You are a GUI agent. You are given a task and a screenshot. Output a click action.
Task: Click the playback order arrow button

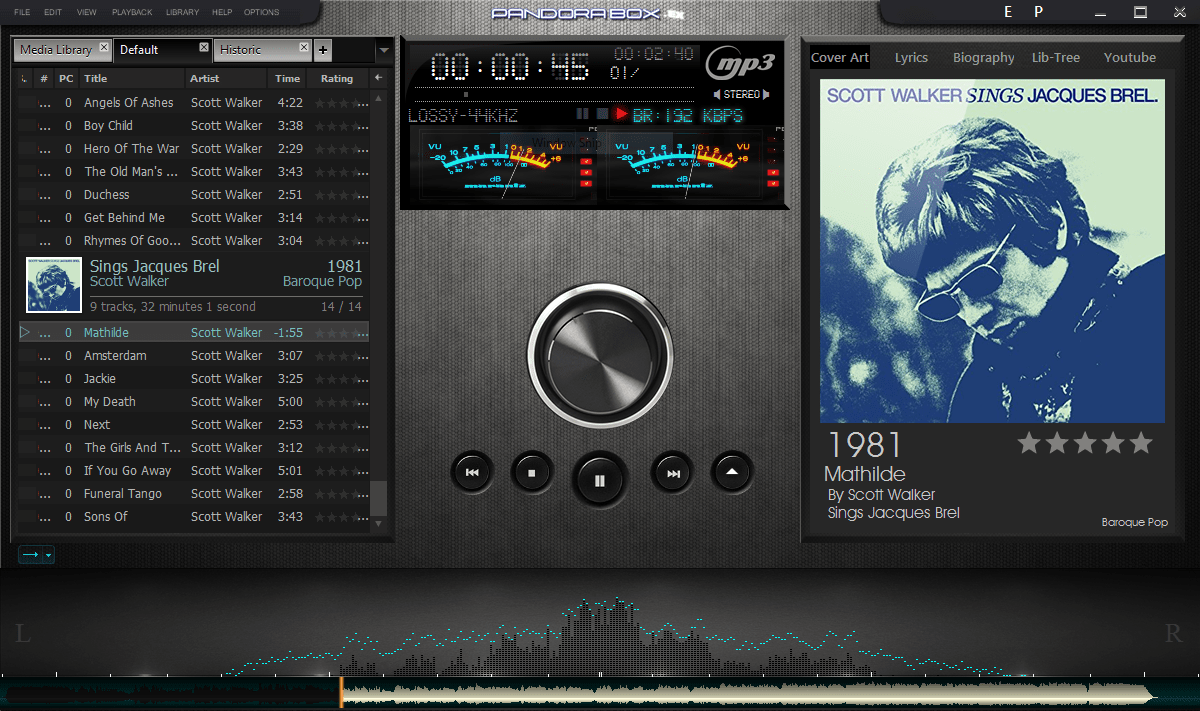(30, 554)
